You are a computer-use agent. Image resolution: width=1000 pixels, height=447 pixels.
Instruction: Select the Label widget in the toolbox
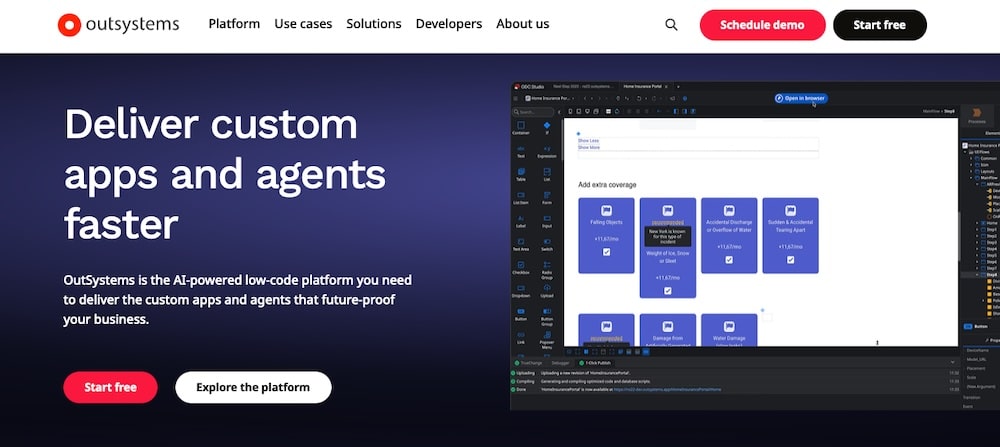click(x=520, y=221)
